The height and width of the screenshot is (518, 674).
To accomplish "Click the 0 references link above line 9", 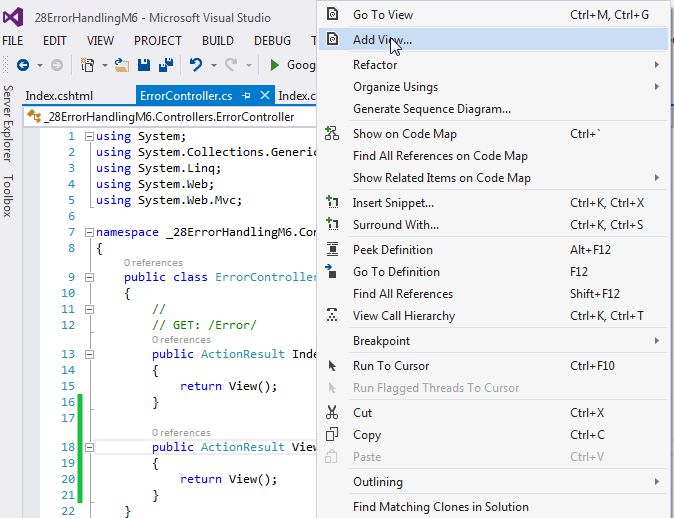I will 153,263.
